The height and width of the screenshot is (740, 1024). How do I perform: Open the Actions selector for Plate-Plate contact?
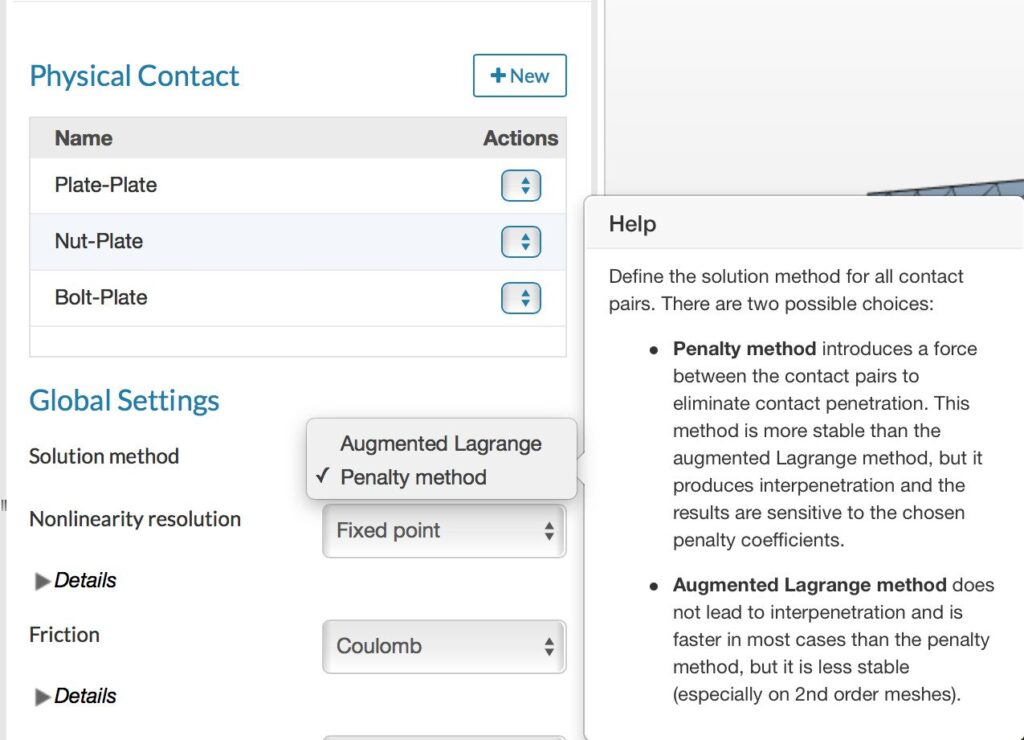(x=520, y=185)
